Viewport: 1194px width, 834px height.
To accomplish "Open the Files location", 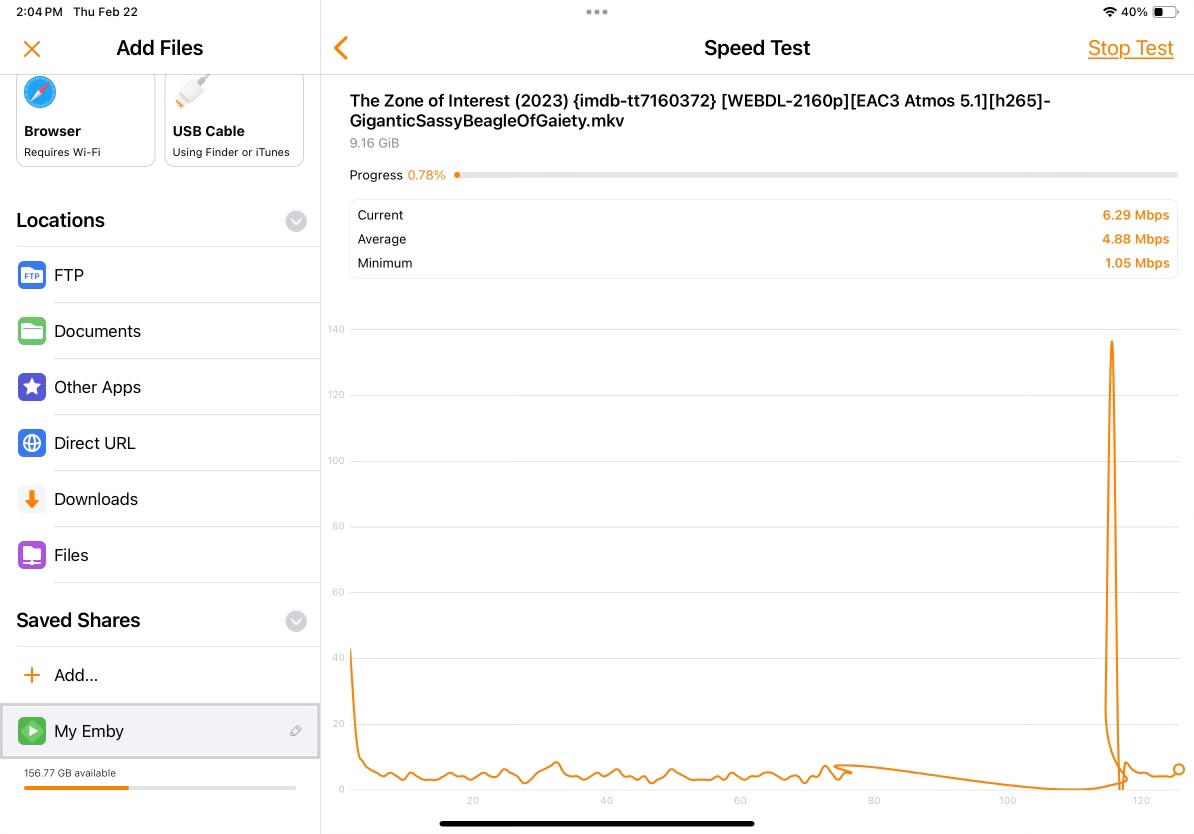I will 160,555.
